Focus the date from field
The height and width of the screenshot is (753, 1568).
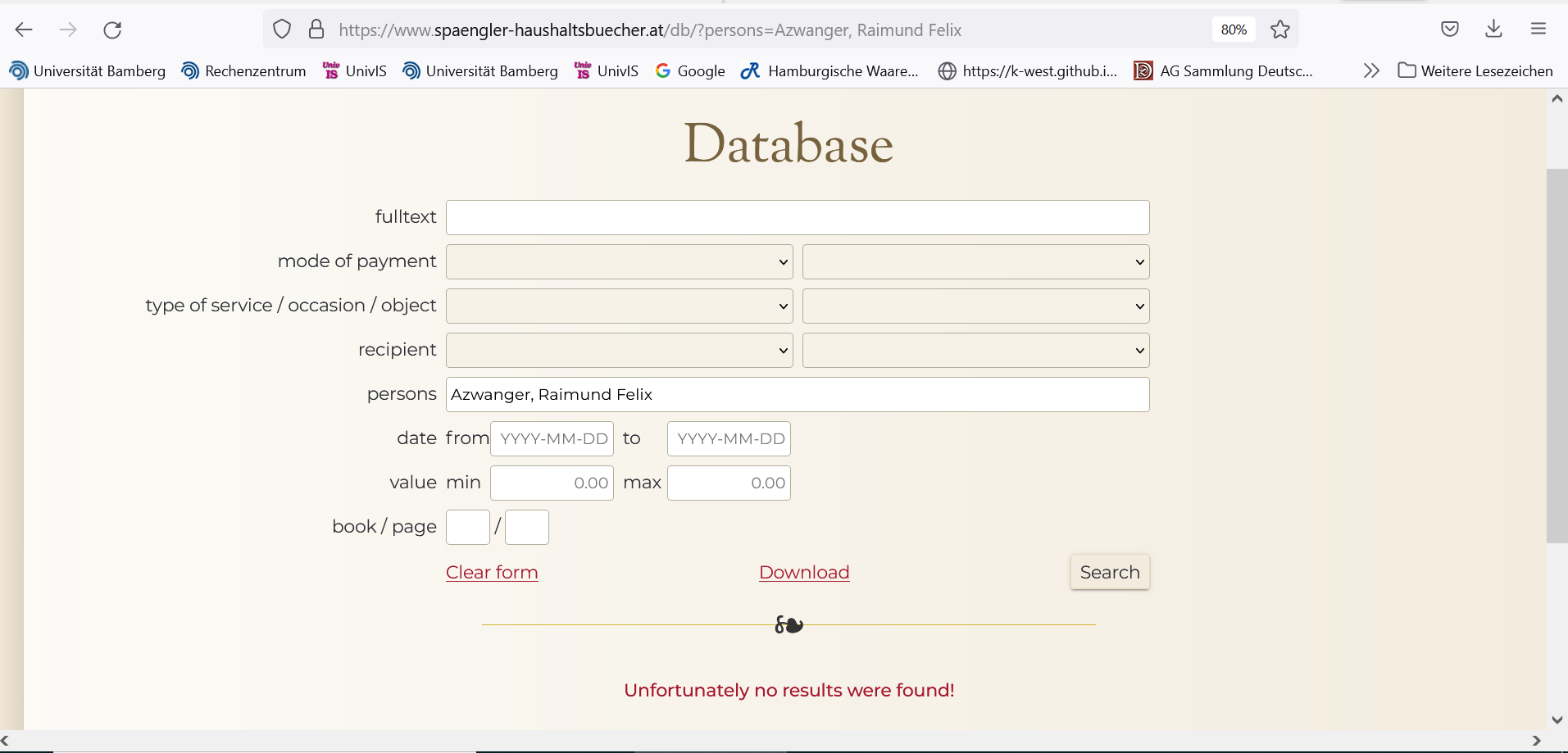[x=552, y=439]
